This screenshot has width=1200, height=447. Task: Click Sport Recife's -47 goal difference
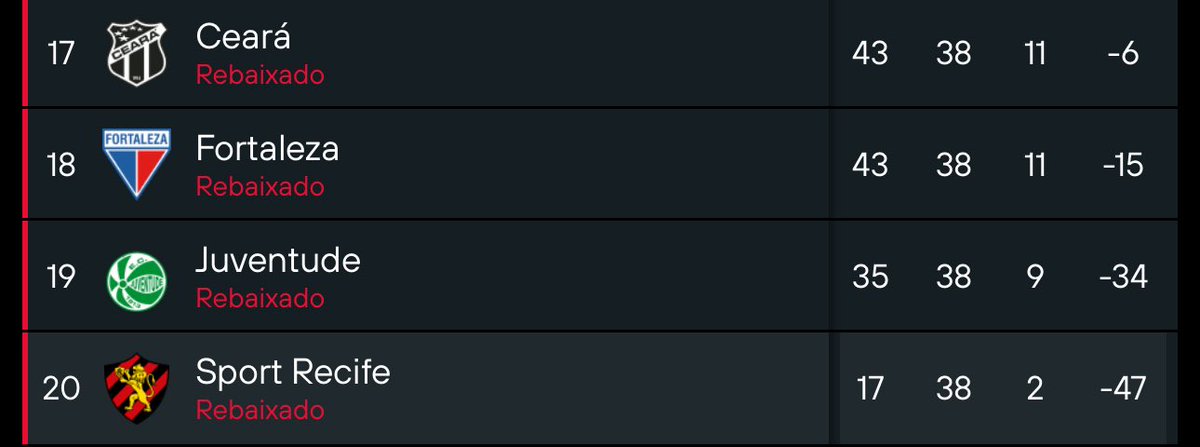pyautogui.click(x=1122, y=388)
